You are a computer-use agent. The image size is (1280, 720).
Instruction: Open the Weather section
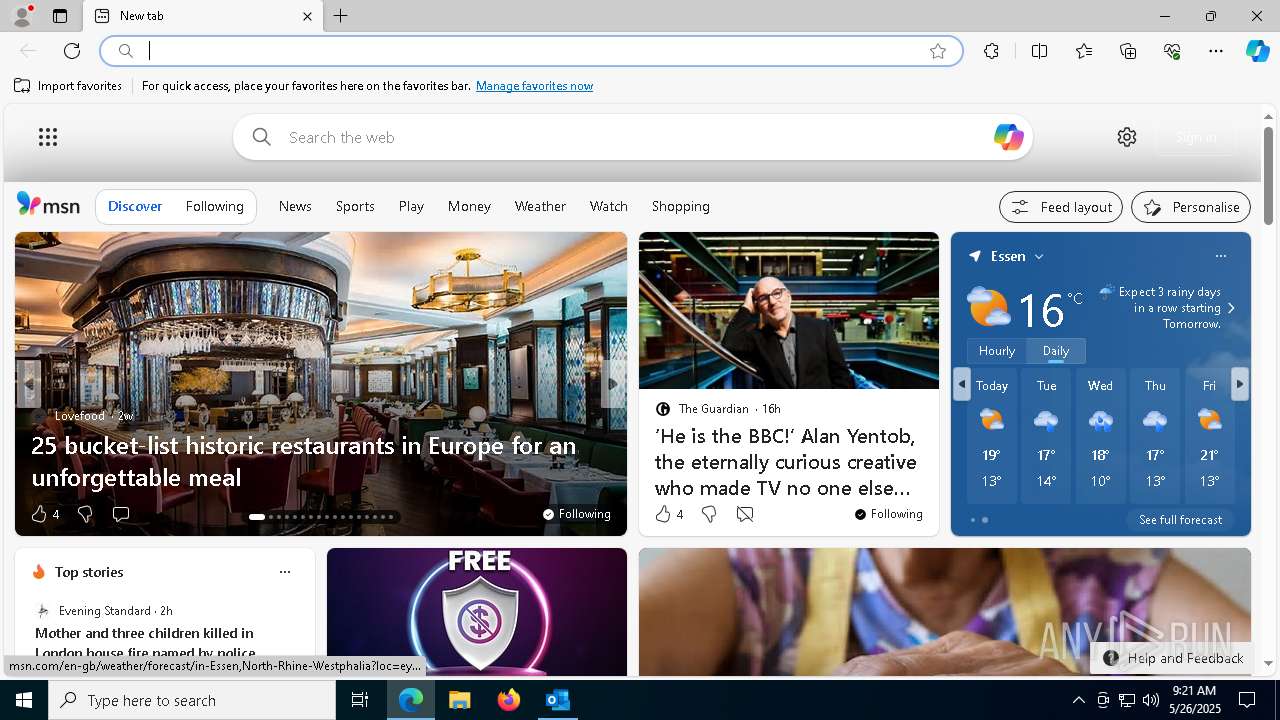click(540, 206)
